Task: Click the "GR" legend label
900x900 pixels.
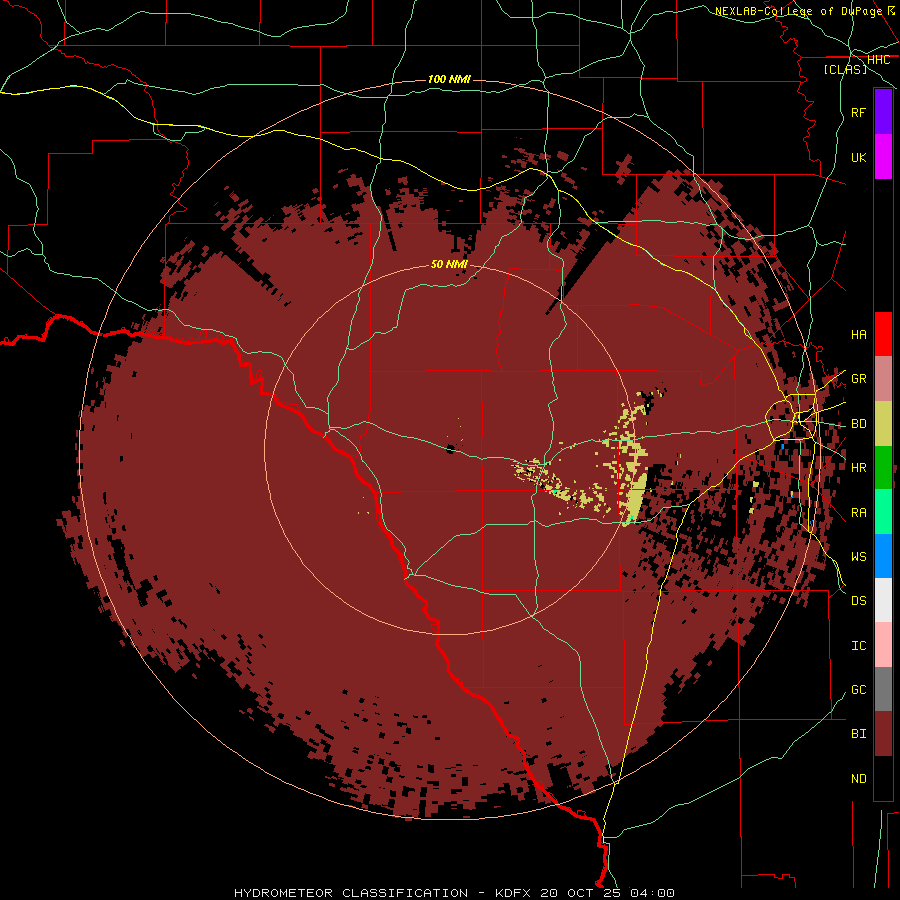Action: (x=858, y=379)
